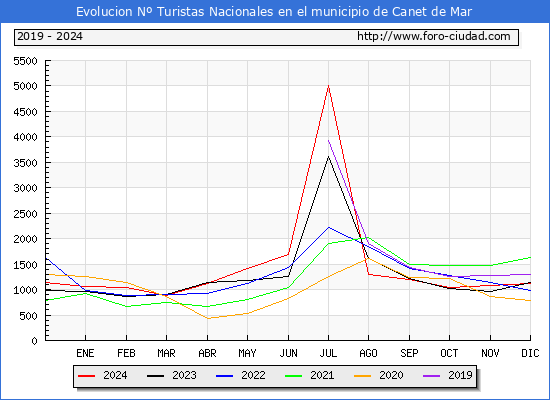Select the '2021' legend label
The height and width of the screenshot is (400, 550).
click(x=322, y=375)
